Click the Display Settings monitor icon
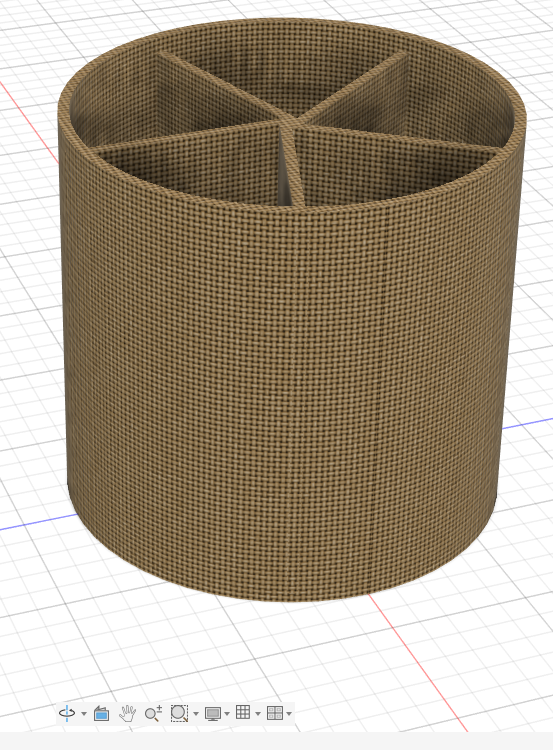The image size is (553, 750). click(212, 714)
